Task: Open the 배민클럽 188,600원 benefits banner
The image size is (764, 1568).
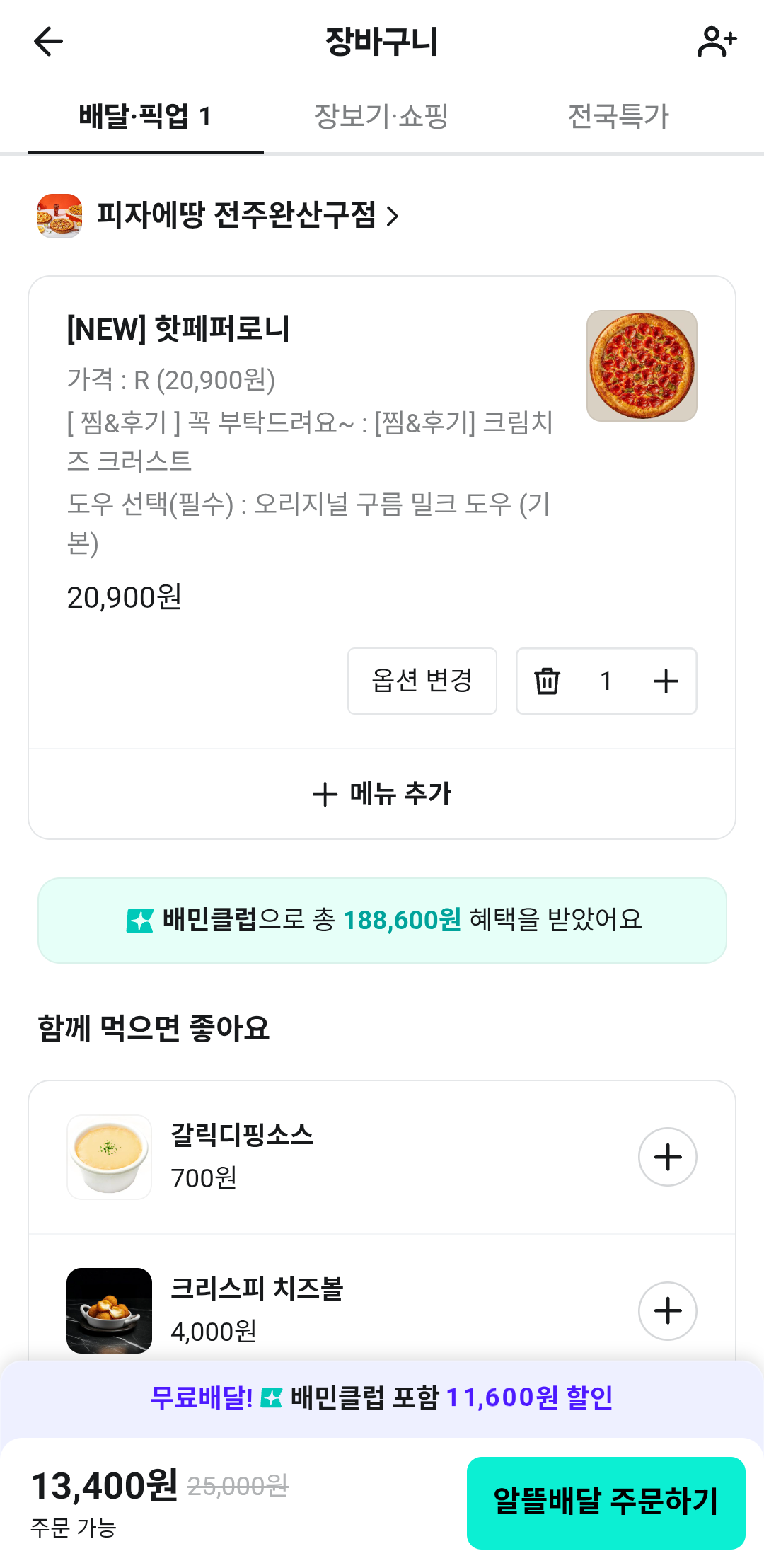Action: 382,921
